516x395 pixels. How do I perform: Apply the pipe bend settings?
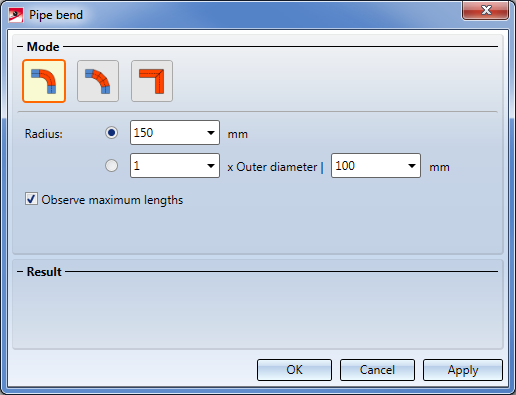point(463,370)
